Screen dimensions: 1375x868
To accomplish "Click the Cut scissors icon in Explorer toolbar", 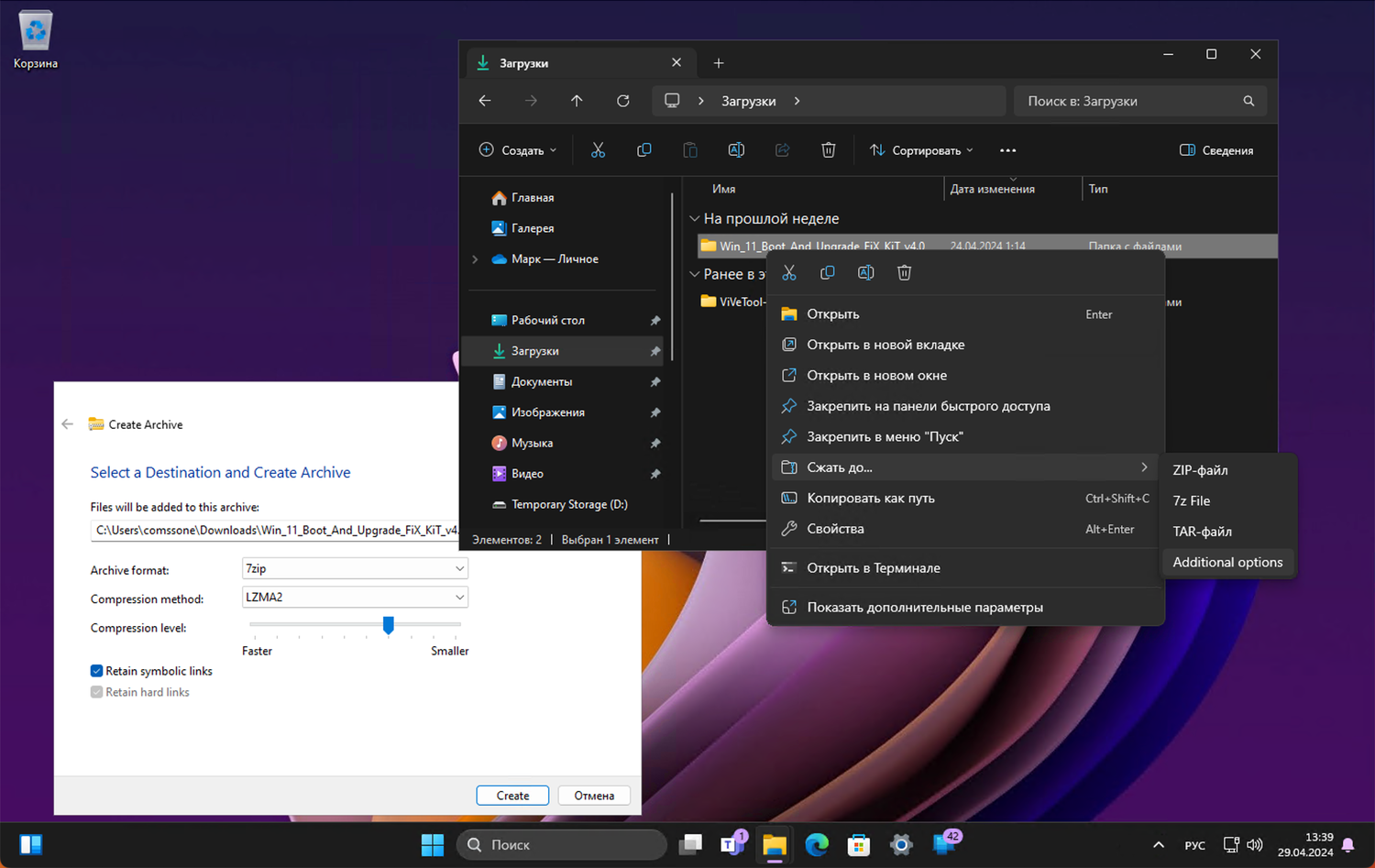I will tap(598, 150).
